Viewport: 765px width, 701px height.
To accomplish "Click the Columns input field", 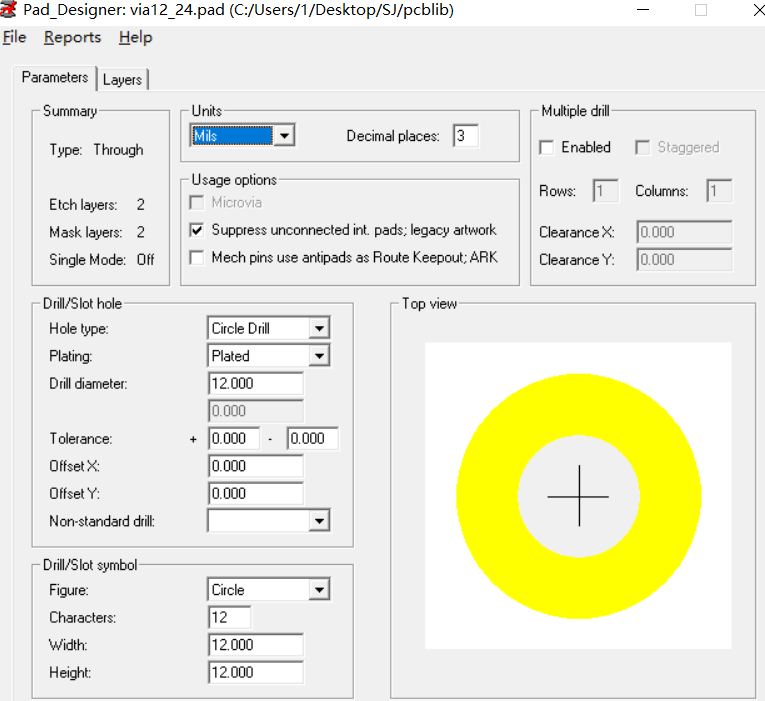I will pyautogui.click(x=719, y=191).
